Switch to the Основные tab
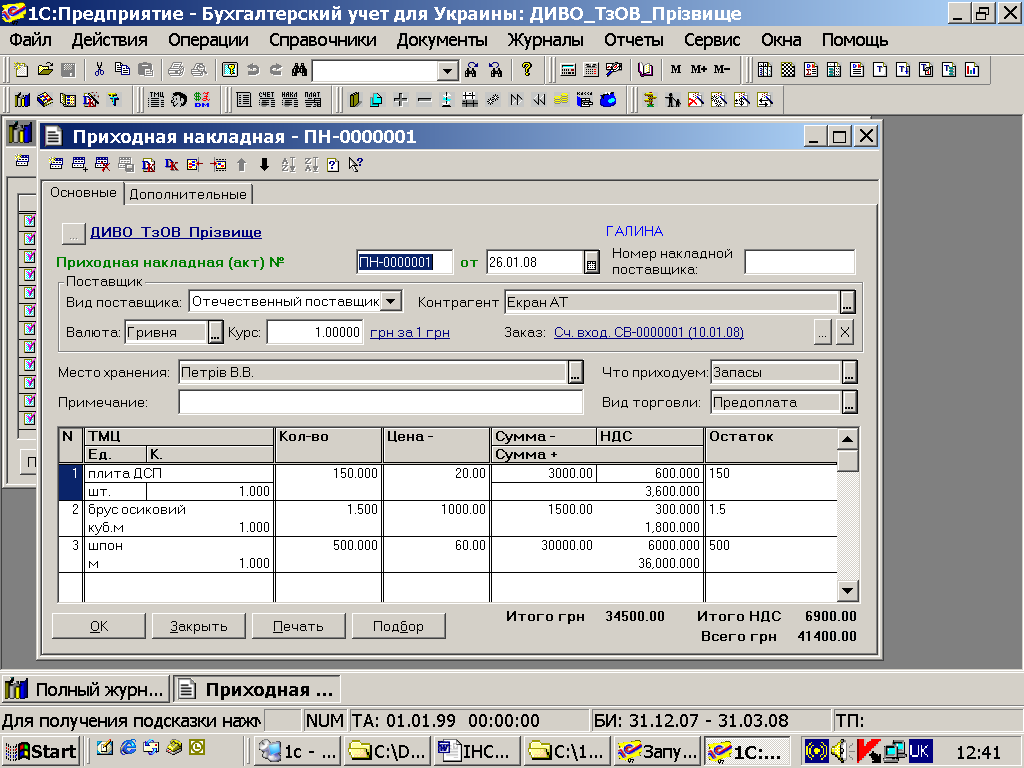 (x=84, y=193)
